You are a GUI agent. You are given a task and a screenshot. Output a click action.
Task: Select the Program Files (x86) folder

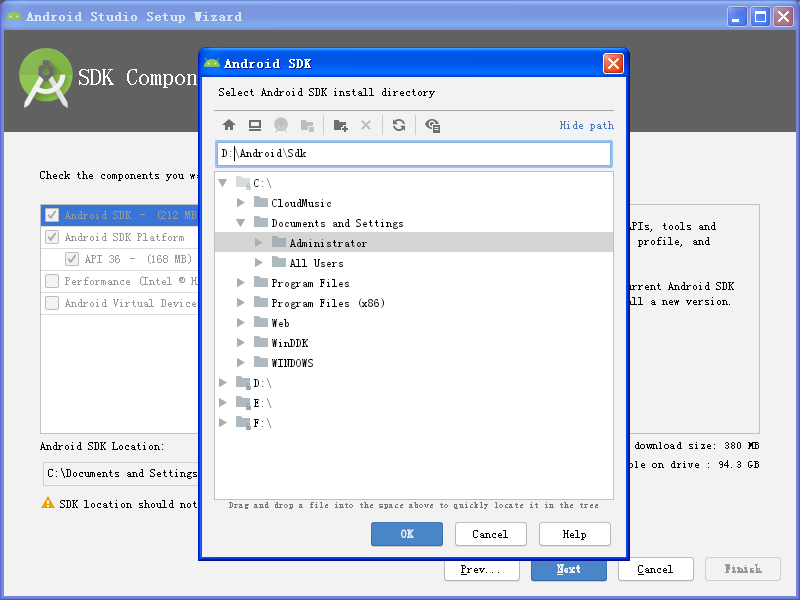[x=328, y=303]
